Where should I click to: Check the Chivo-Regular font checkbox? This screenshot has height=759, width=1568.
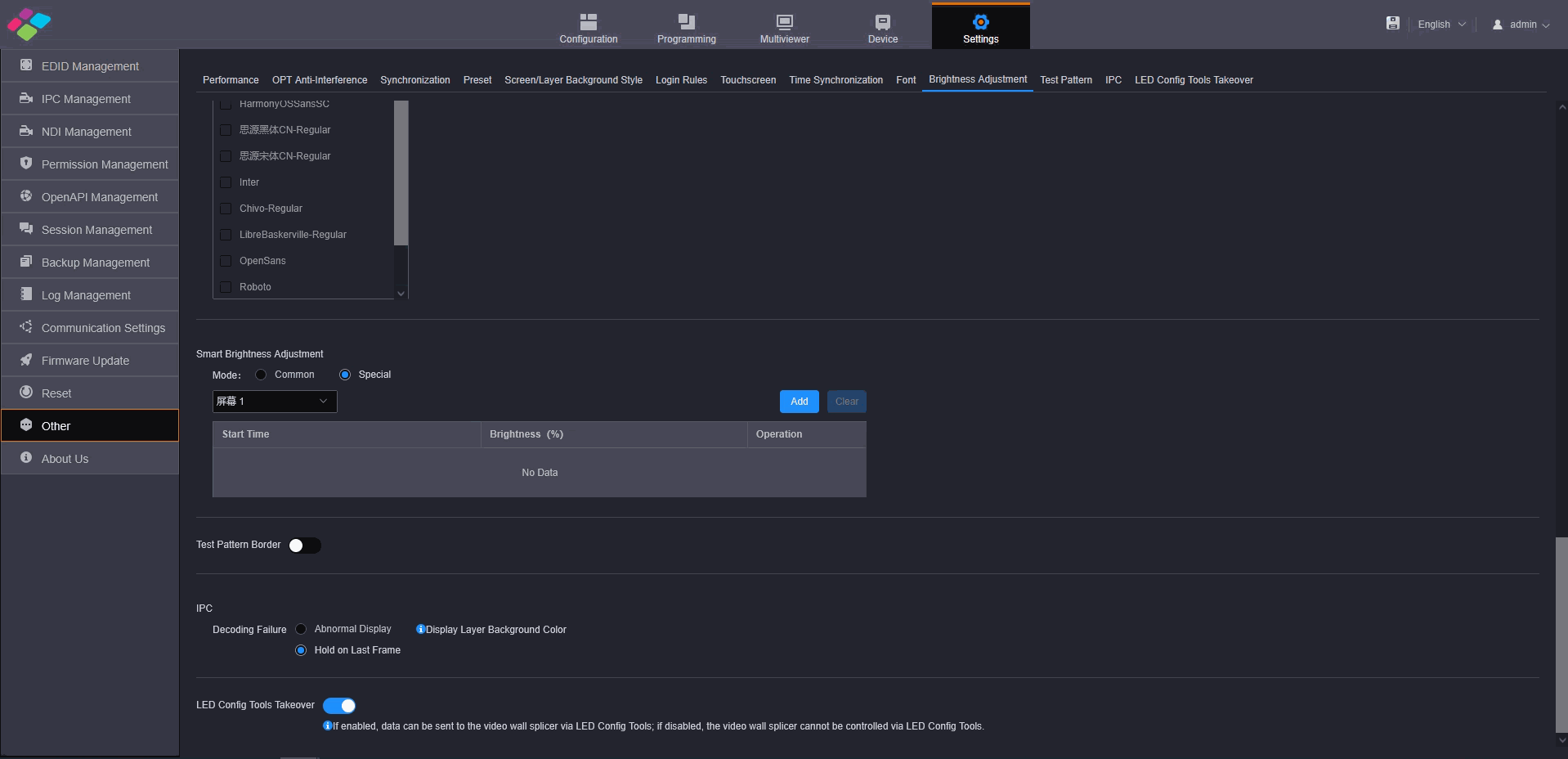(x=226, y=209)
